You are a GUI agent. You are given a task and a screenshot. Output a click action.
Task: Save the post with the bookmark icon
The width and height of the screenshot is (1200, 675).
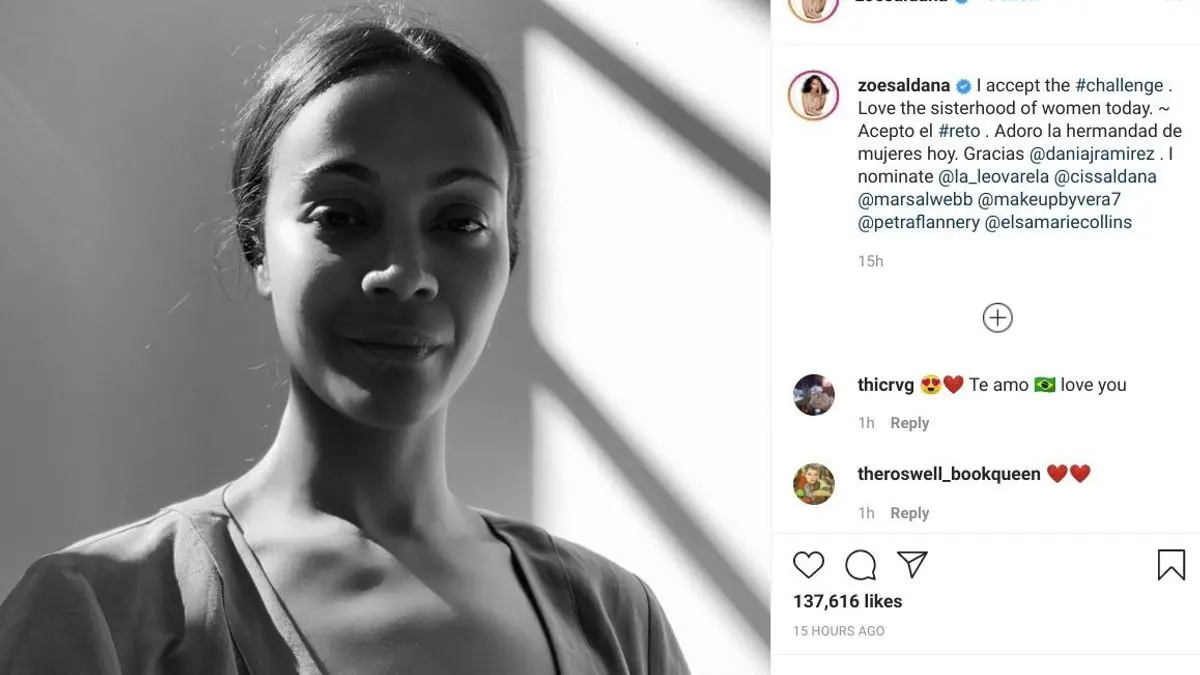point(1171,565)
